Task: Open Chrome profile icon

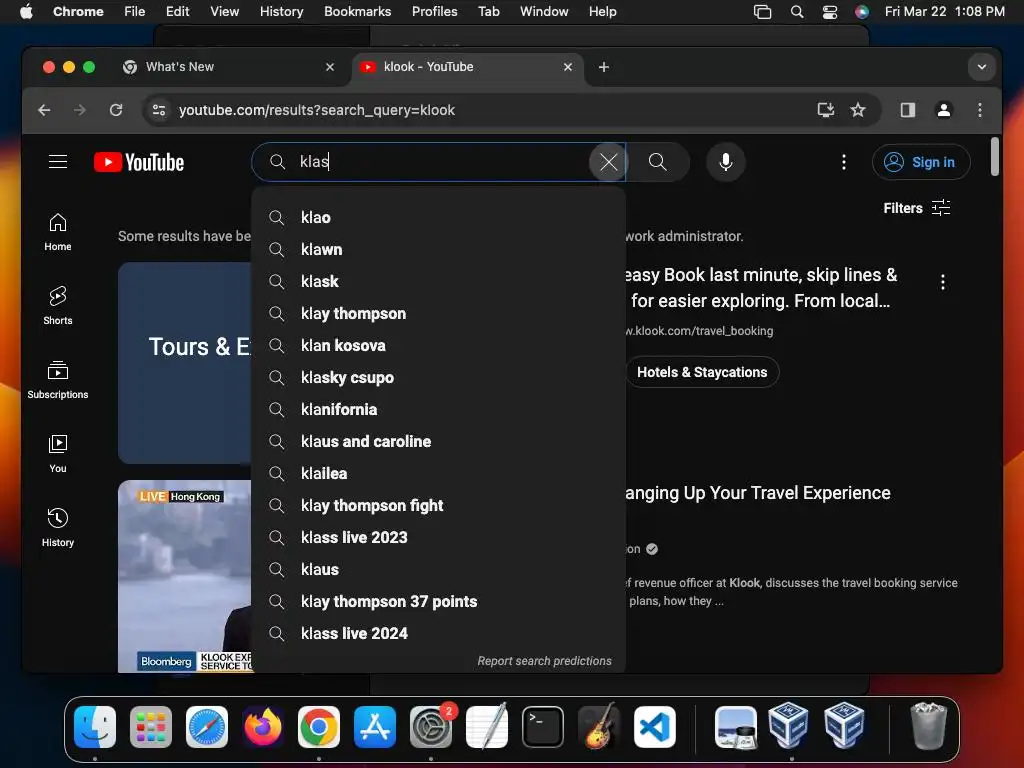Action: click(x=944, y=110)
